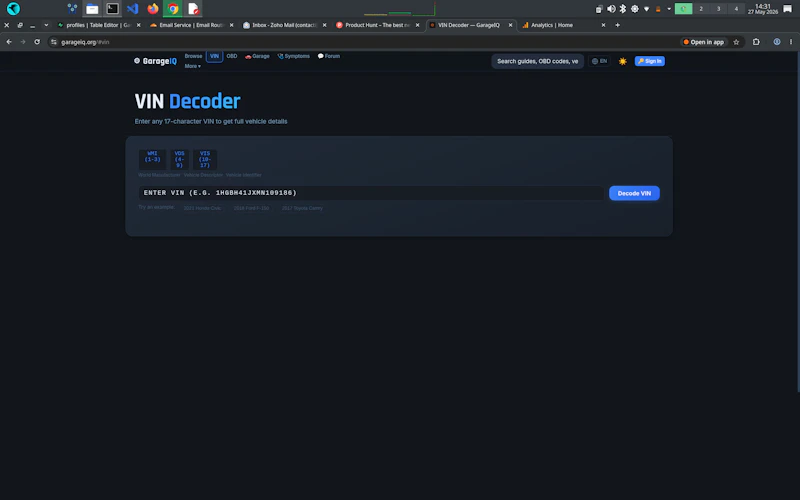Expand the hidden tray icons arrow
Viewport: 800px width, 500px height.
coord(669,9)
